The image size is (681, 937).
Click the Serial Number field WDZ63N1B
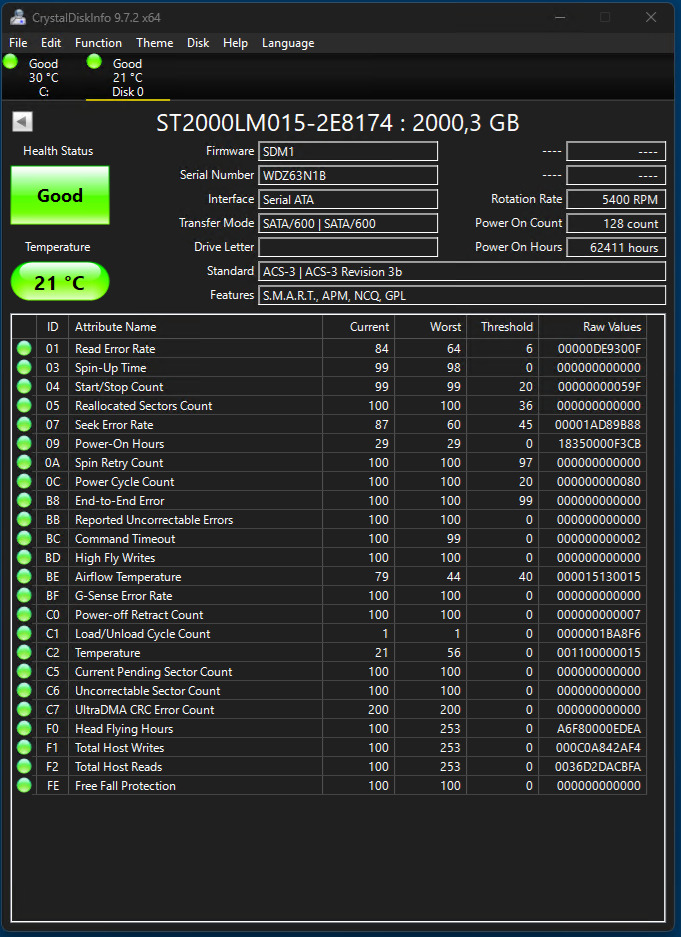[348, 175]
